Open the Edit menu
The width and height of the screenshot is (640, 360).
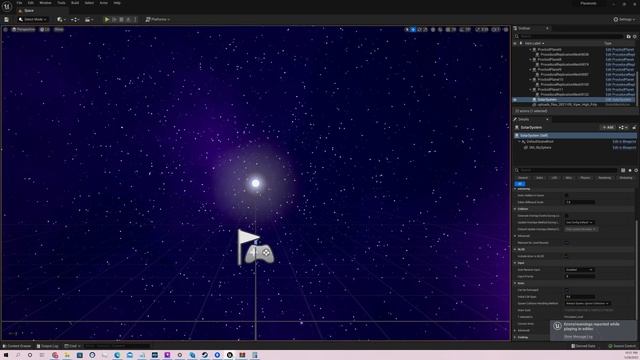(31, 3)
